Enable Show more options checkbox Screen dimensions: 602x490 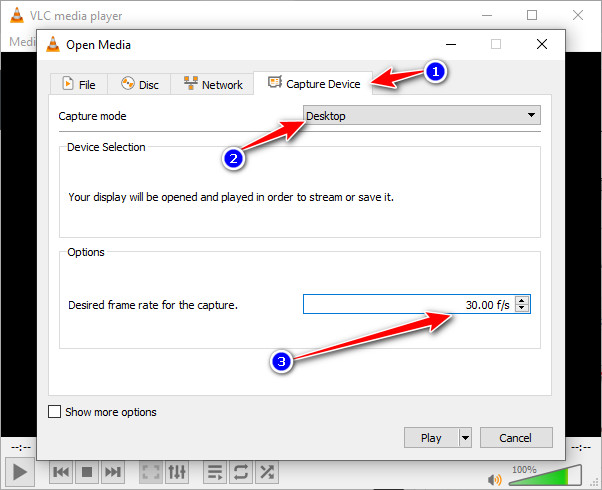[55, 412]
